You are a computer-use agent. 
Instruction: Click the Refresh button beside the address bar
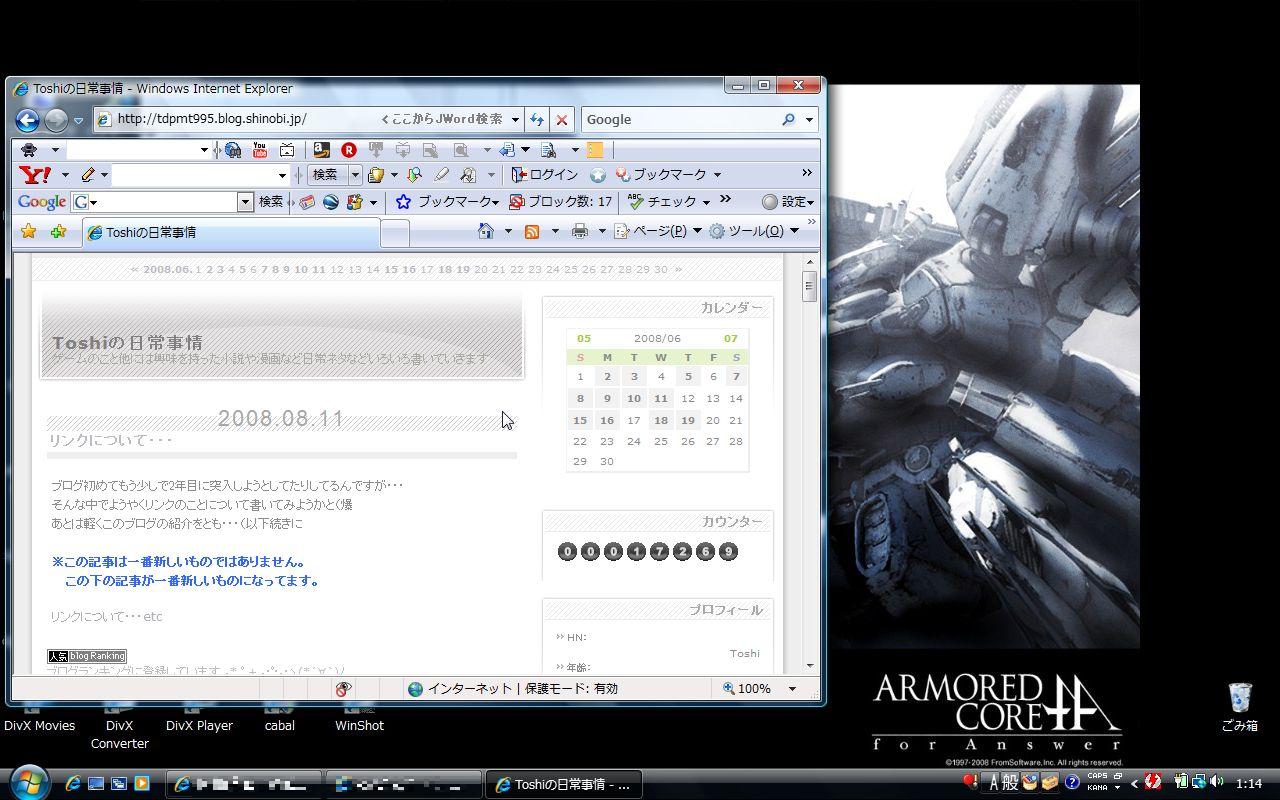(537, 120)
